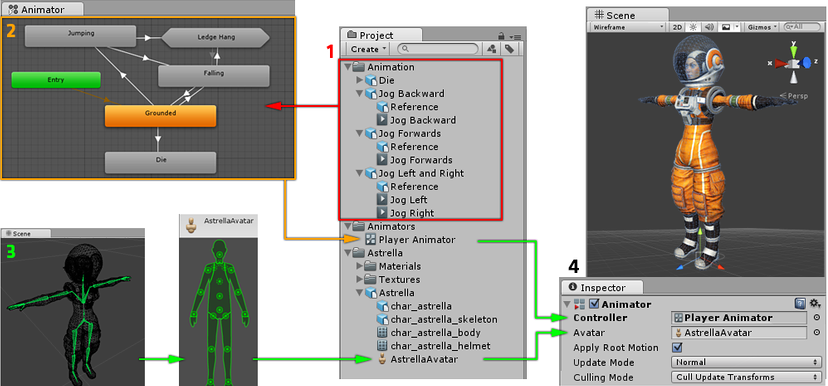The width and height of the screenshot is (828, 386).
Task: Collapse the Jog Backward asset arrow
Action: click(360, 93)
